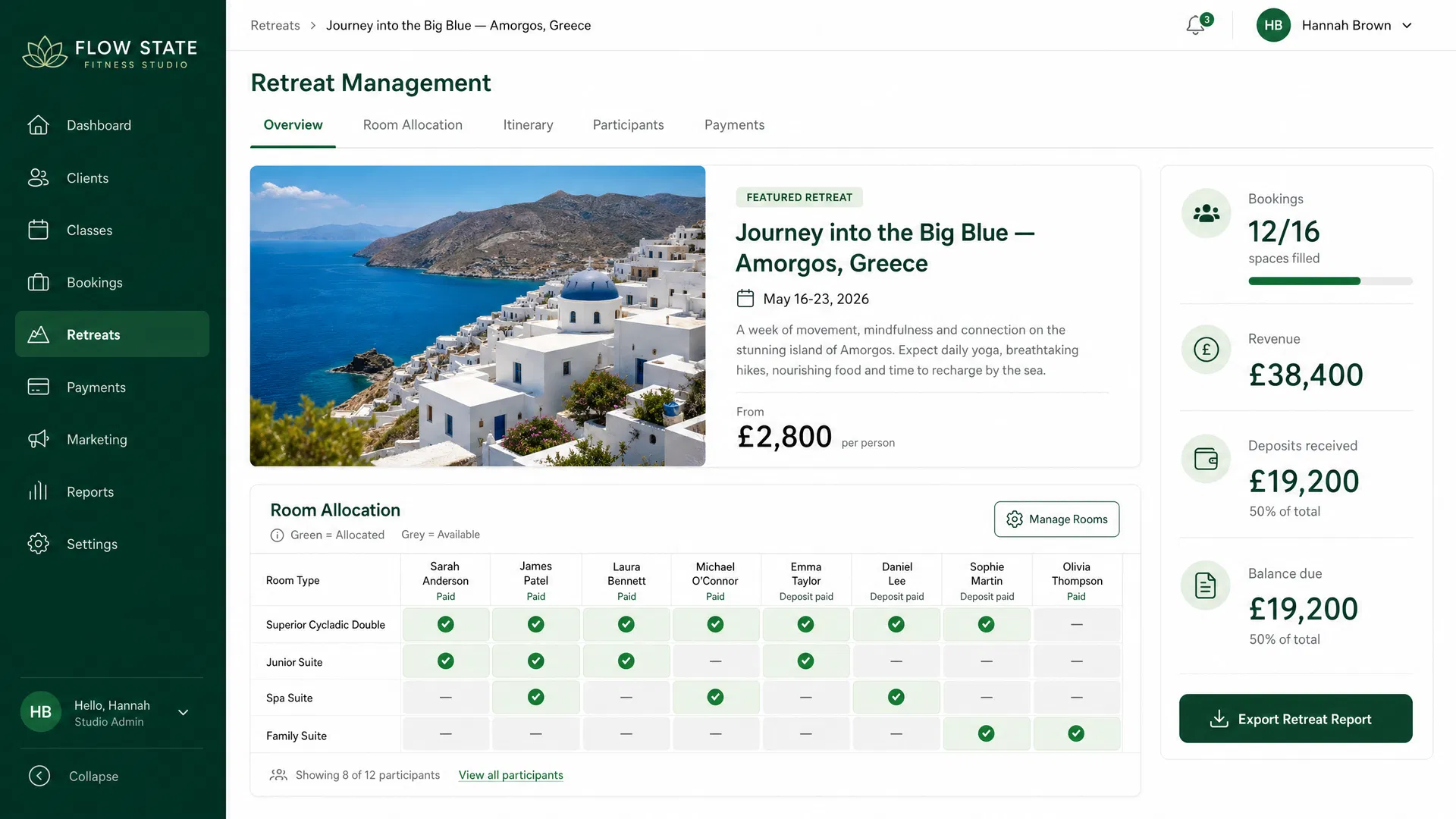
Task: Allocate Michael O'Connor to Junior Suite
Action: click(715, 661)
